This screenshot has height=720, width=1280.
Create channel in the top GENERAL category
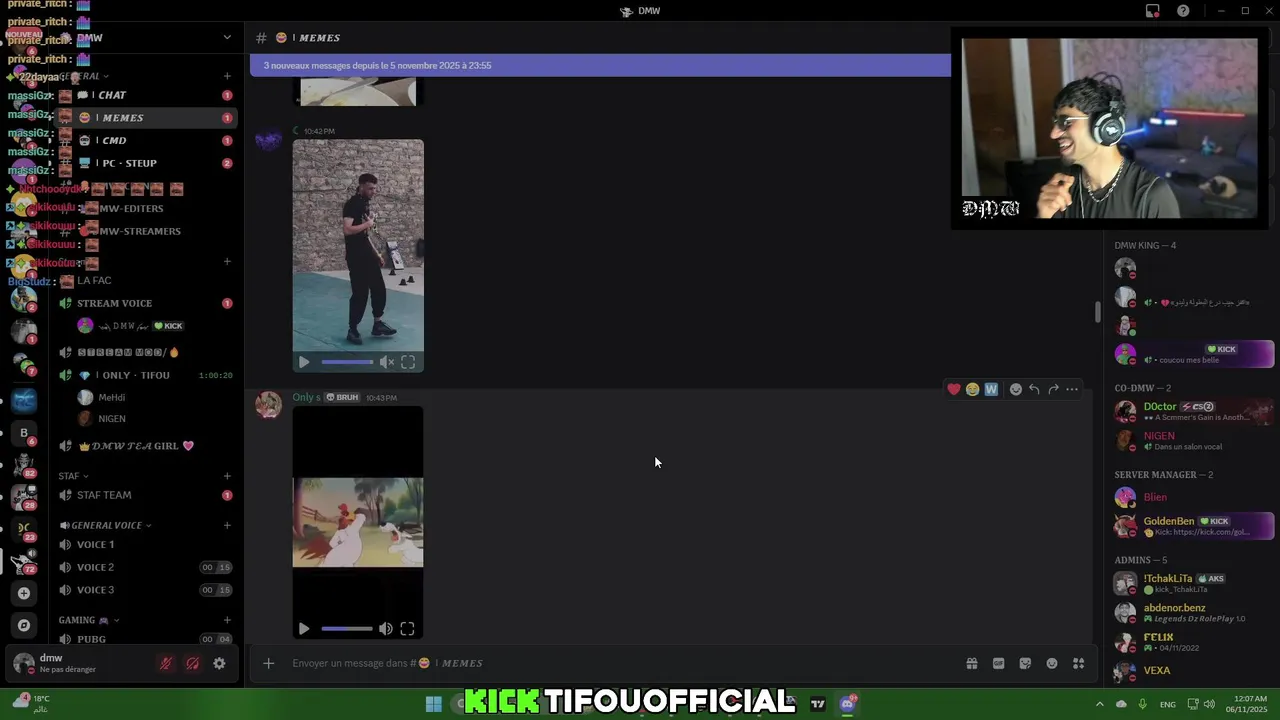[x=227, y=76]
